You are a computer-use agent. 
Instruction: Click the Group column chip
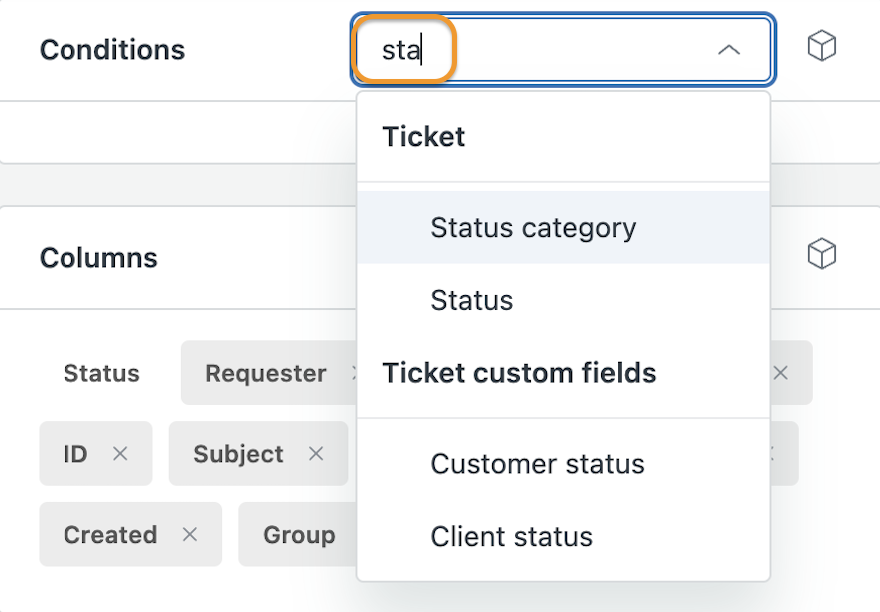[x=299, y=534]
